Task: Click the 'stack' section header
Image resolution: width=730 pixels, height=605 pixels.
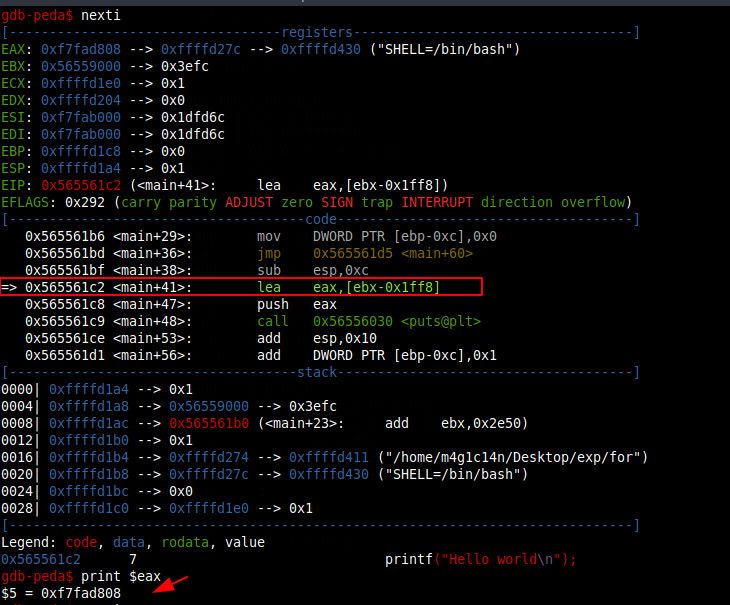Action: 317,372
